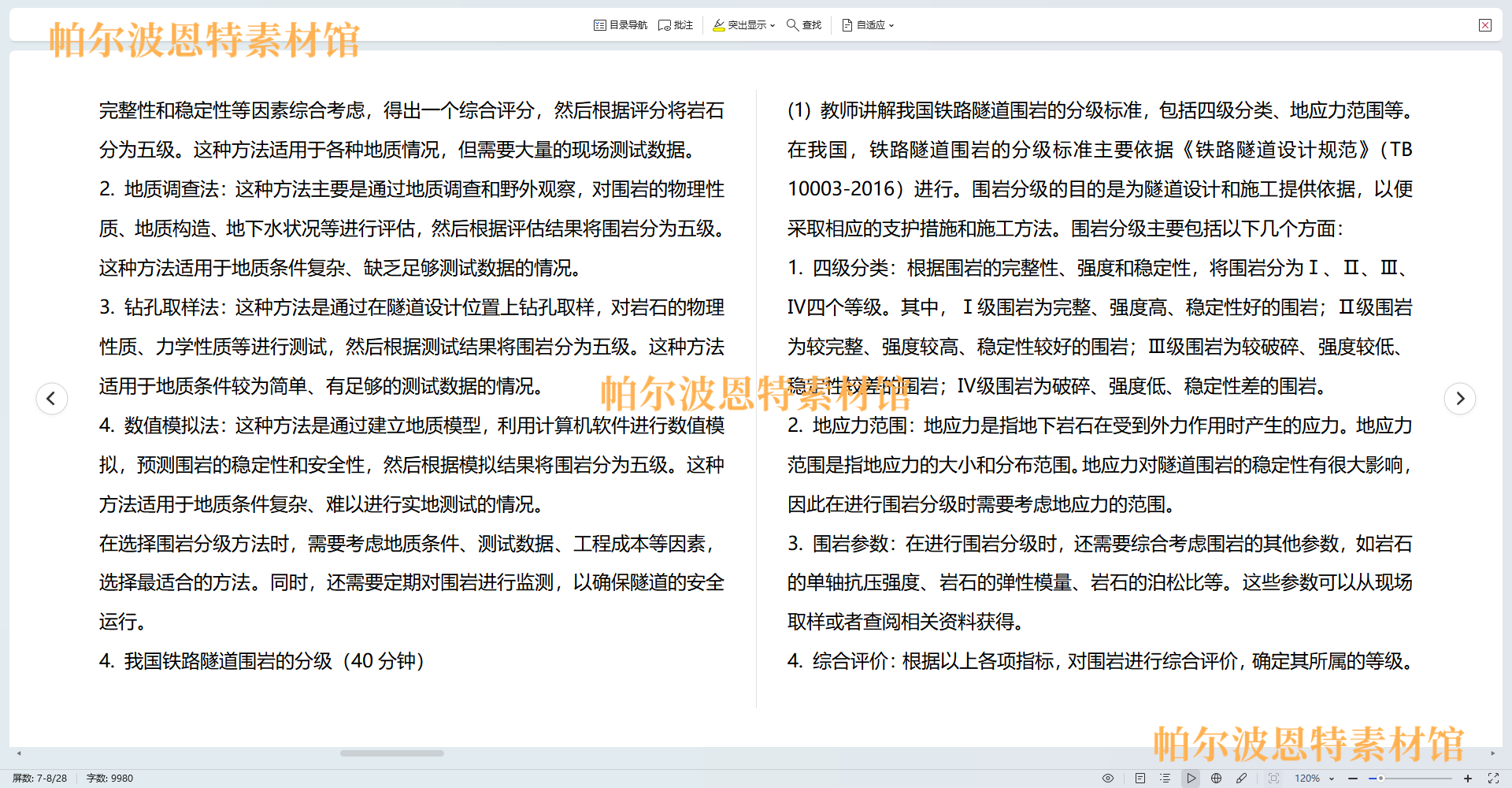
Task: Click the heading 4. 我国铁路隧道围岩的分级 (40 分钟)
Action: (x=262, y=661)
